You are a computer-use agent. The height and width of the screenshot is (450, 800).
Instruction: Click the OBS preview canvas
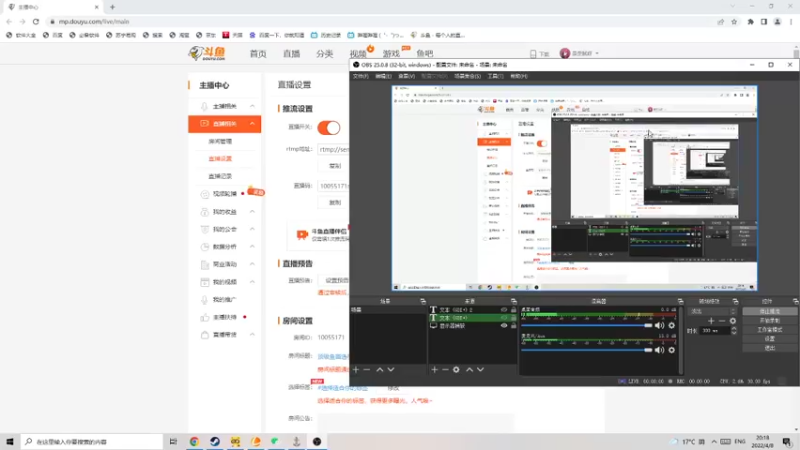[574, 188]
